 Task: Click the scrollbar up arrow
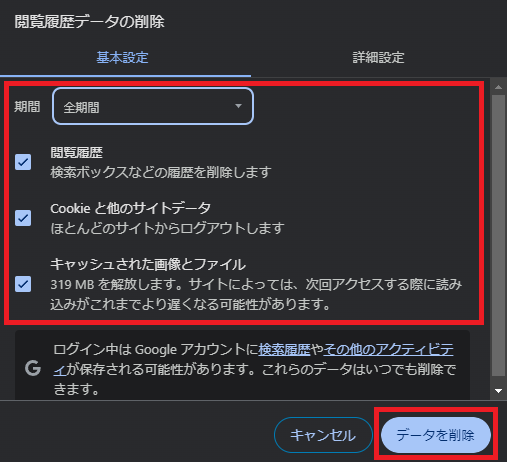point(498,87)
